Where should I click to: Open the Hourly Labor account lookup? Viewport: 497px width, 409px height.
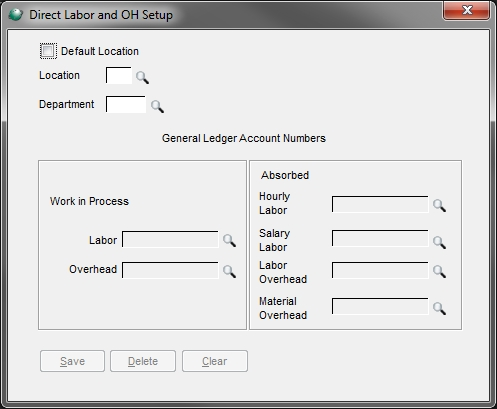[x=439, y=205]
